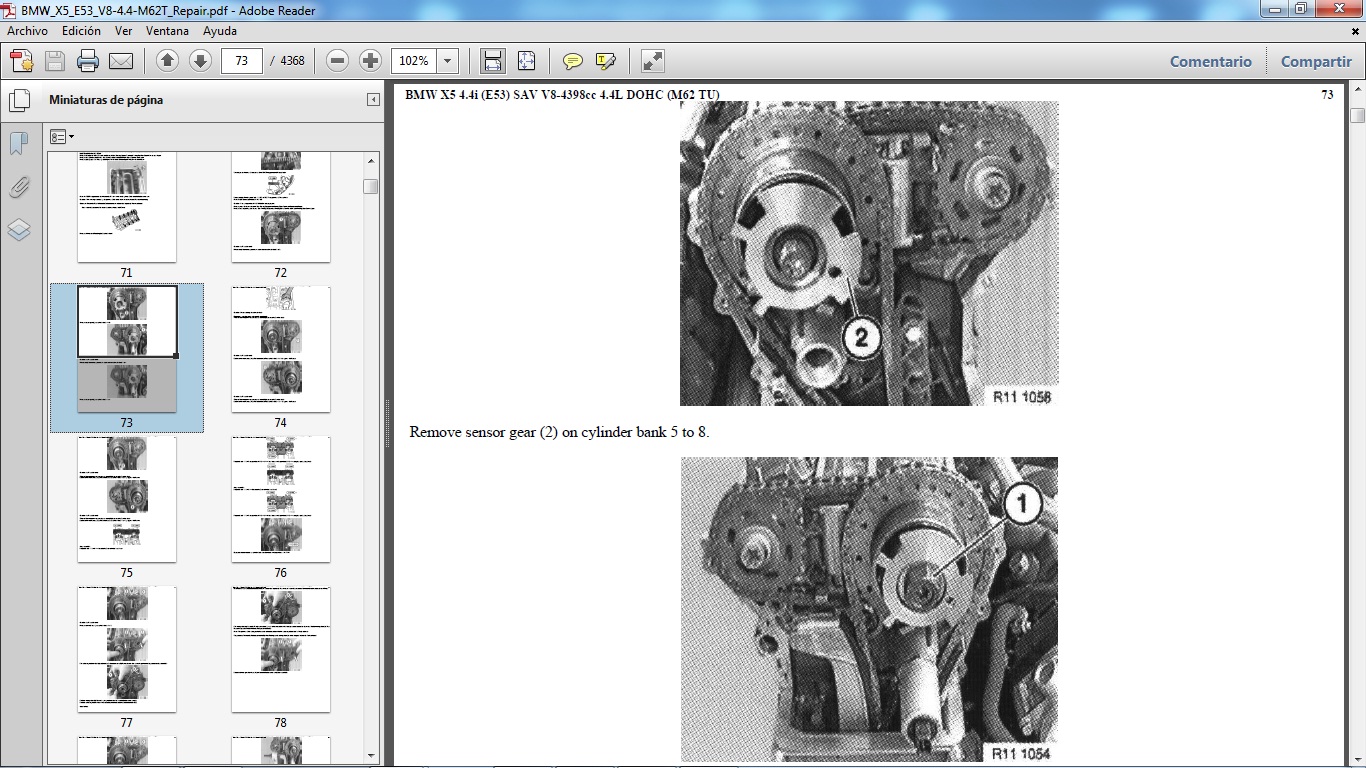Select the highlight text tool
The height and width of the screenshot is (768, 1366).
(605, 61)
